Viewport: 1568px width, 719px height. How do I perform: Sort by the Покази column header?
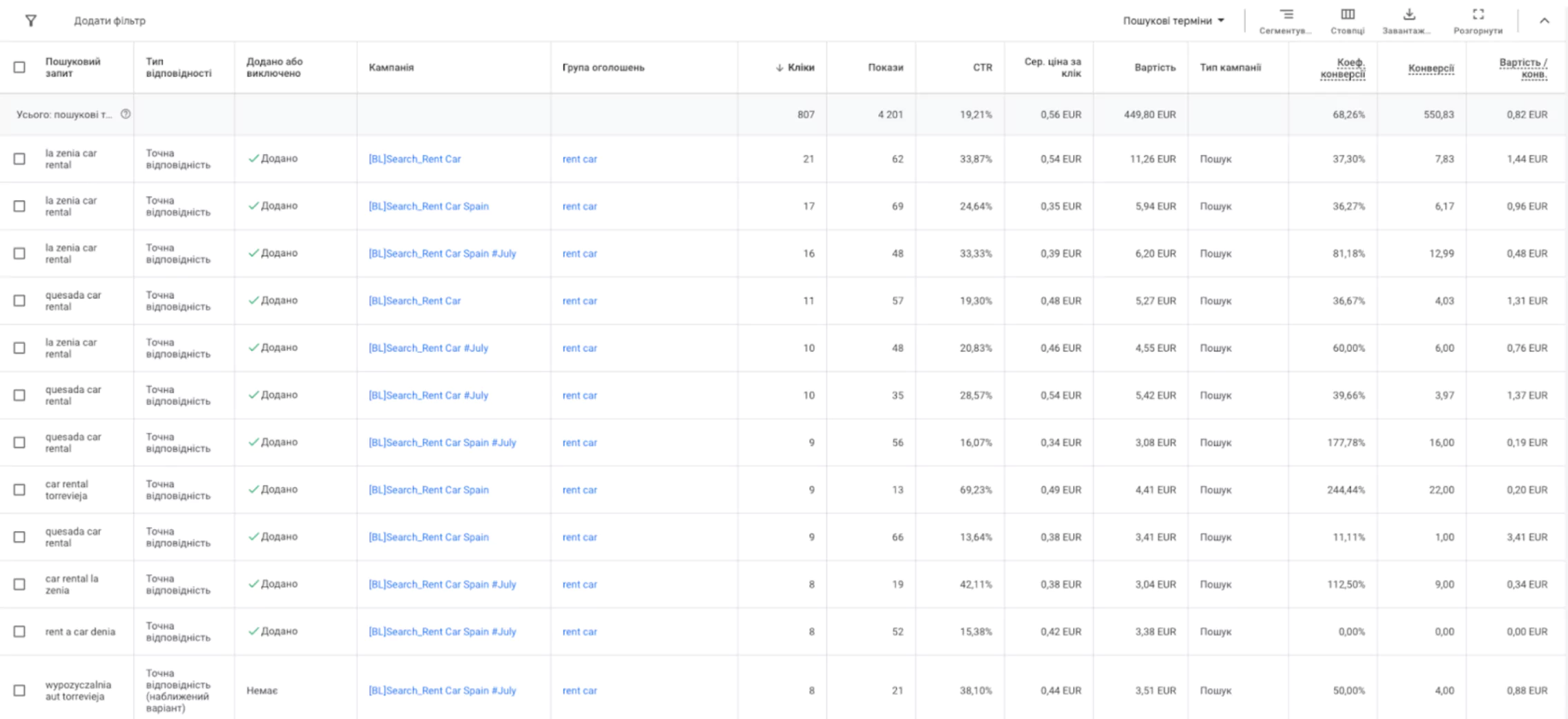[x=885, y=68]
